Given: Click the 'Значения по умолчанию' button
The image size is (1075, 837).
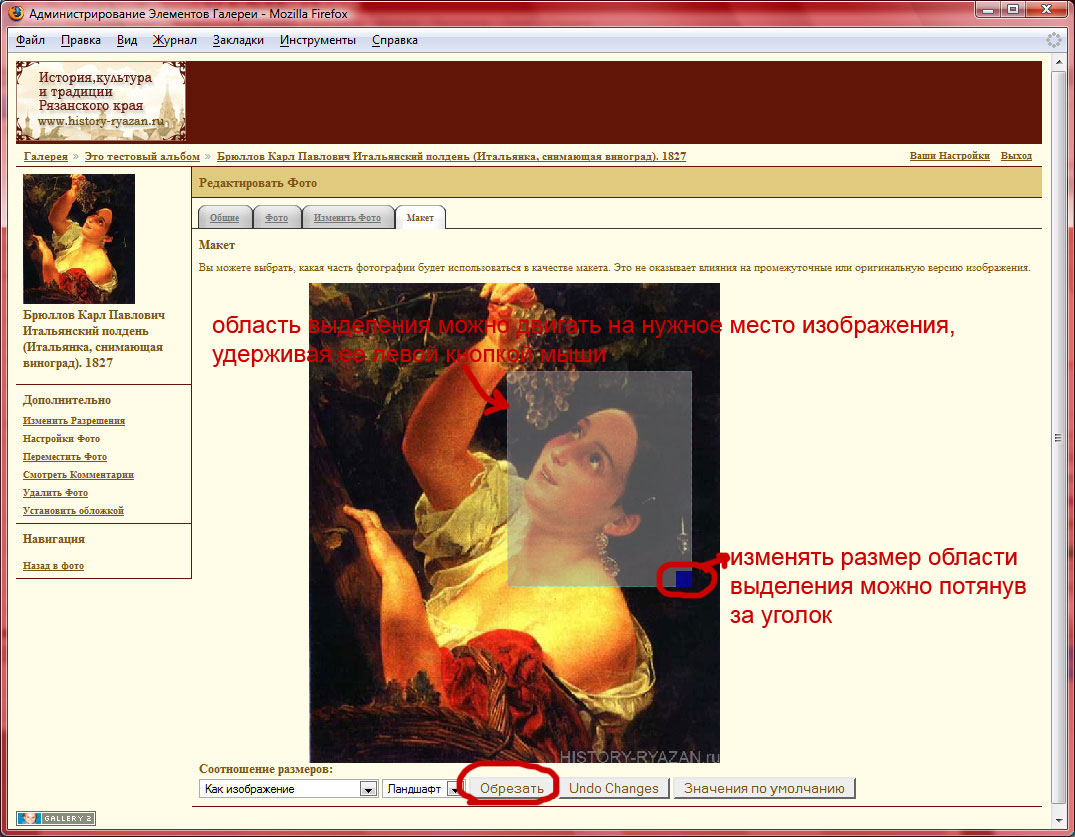Looking at the screenshot, I should [x=764, y=788].
